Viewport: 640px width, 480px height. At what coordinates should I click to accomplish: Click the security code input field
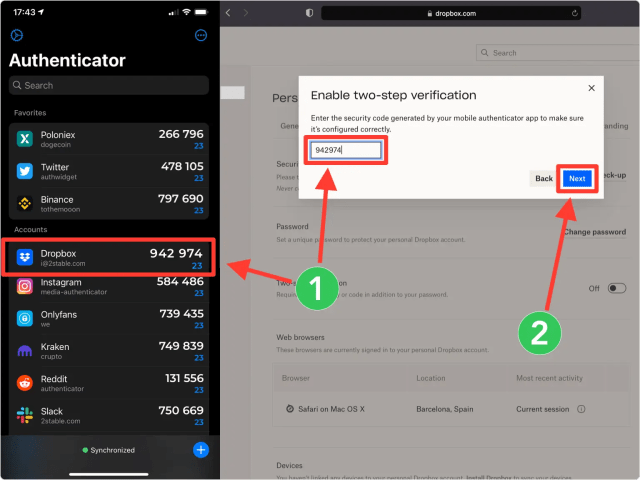click(346, 150)
